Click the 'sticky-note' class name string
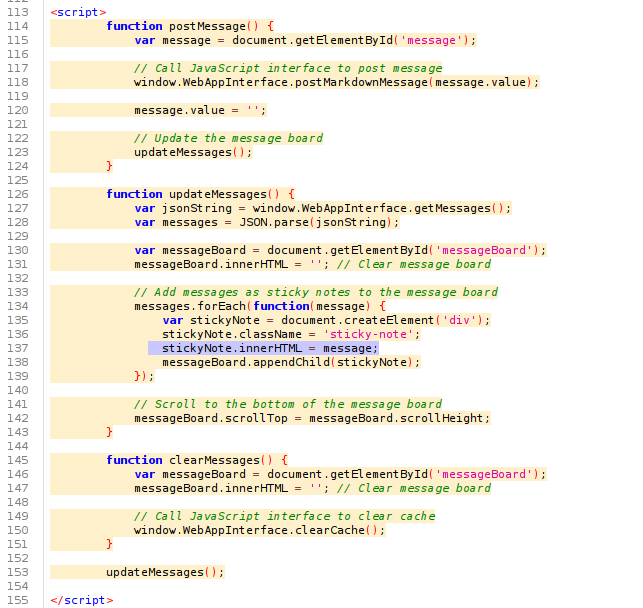643x608 pixels. pos(371,334)
